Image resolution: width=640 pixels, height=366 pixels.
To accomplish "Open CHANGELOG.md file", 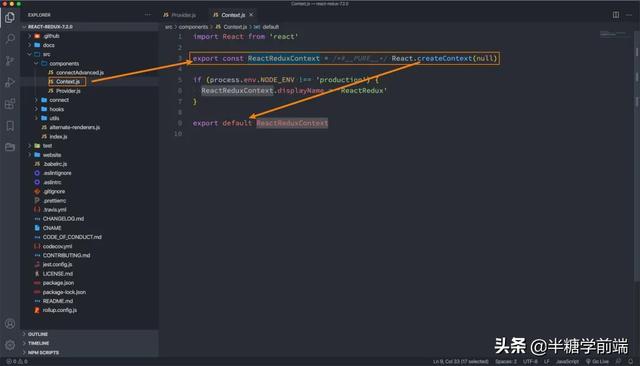I will coord(89,219).
